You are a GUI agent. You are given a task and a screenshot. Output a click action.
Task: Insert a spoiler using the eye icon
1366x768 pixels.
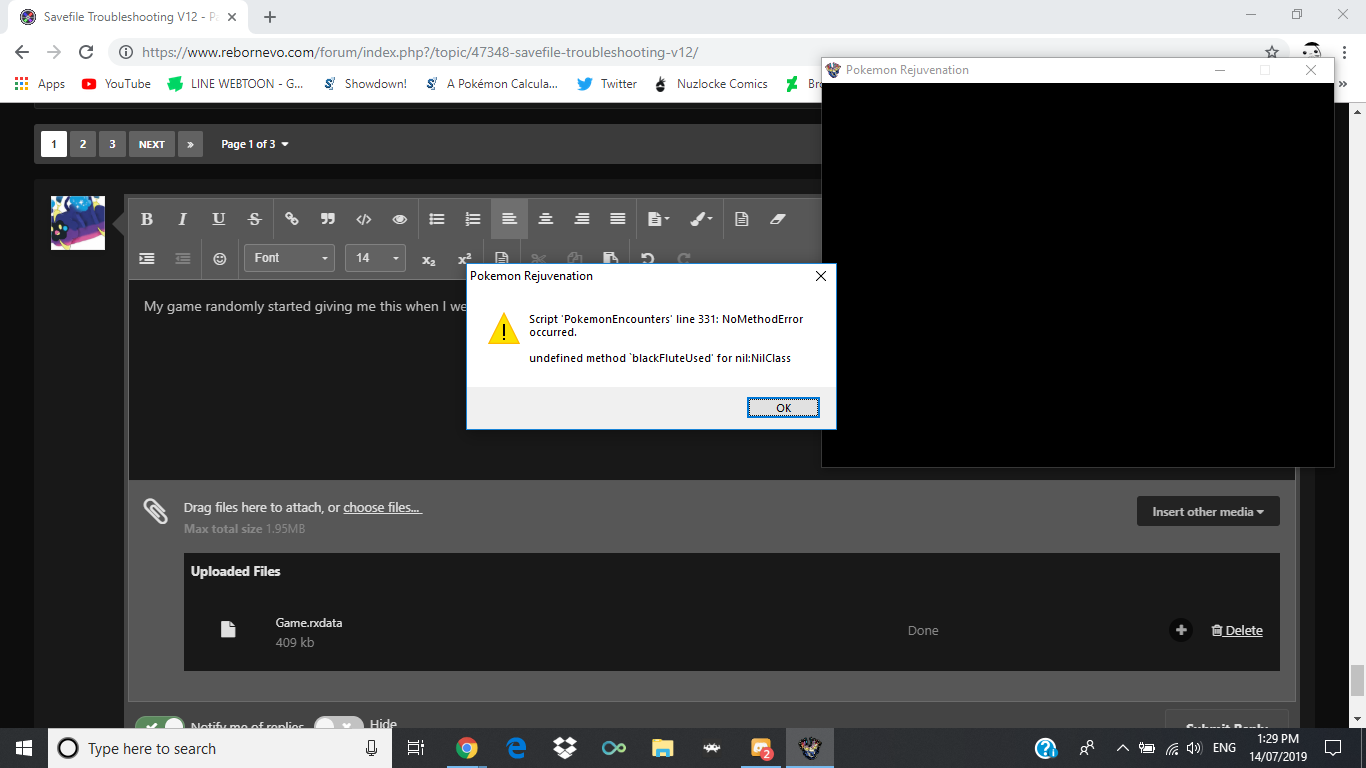pyautogui.click(x=400, y=219)
